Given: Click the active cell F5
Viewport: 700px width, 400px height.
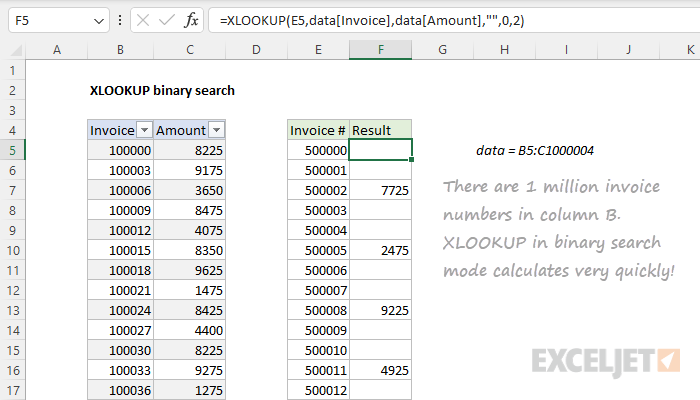Looking at the screenshot, I should 380,150.
